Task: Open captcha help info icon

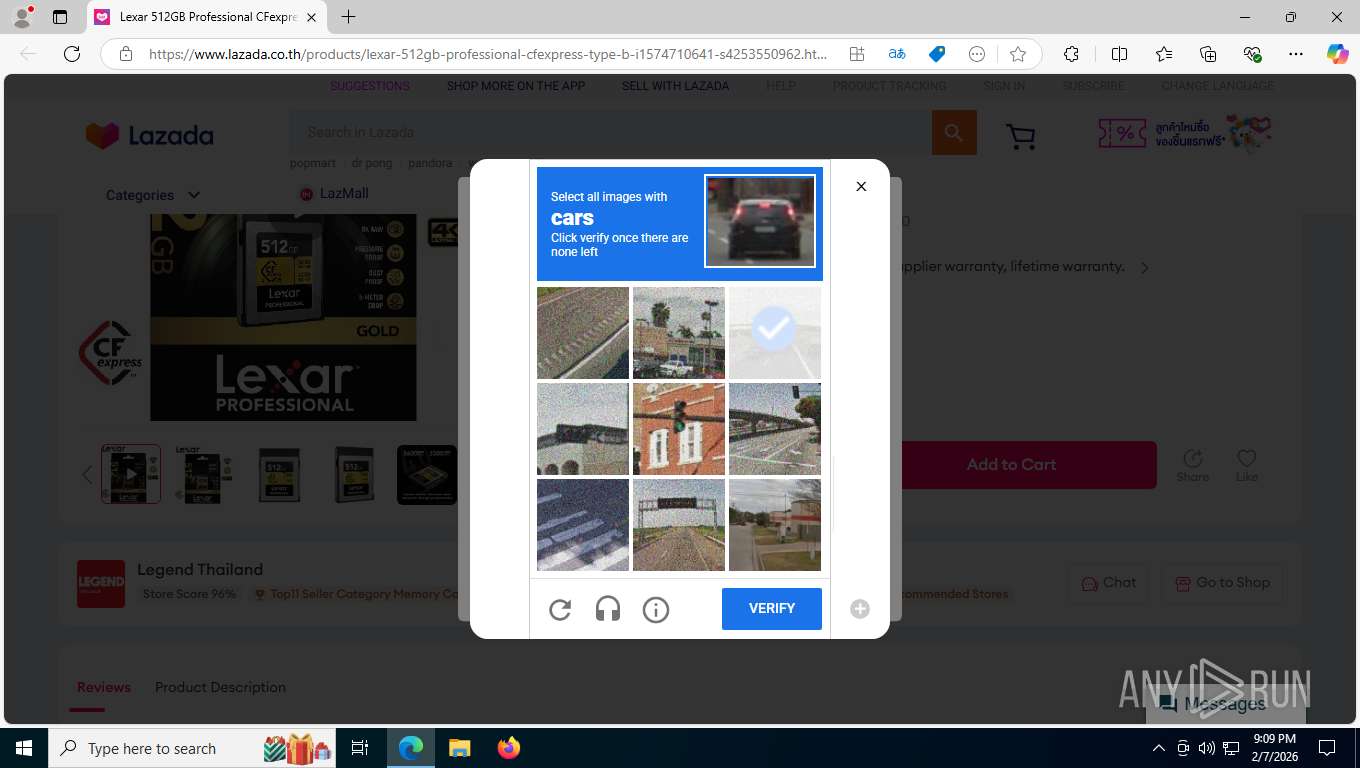Action: [656, 609]
